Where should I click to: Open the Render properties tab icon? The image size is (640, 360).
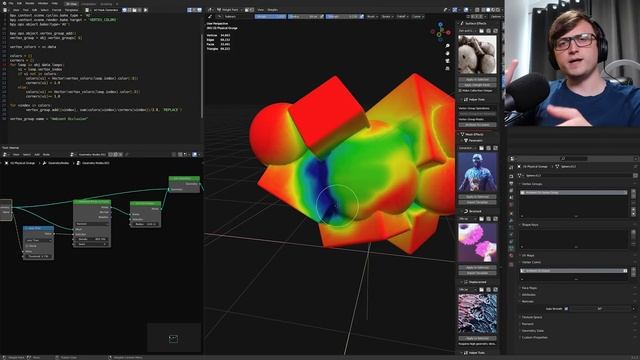[x=511, y=176]
